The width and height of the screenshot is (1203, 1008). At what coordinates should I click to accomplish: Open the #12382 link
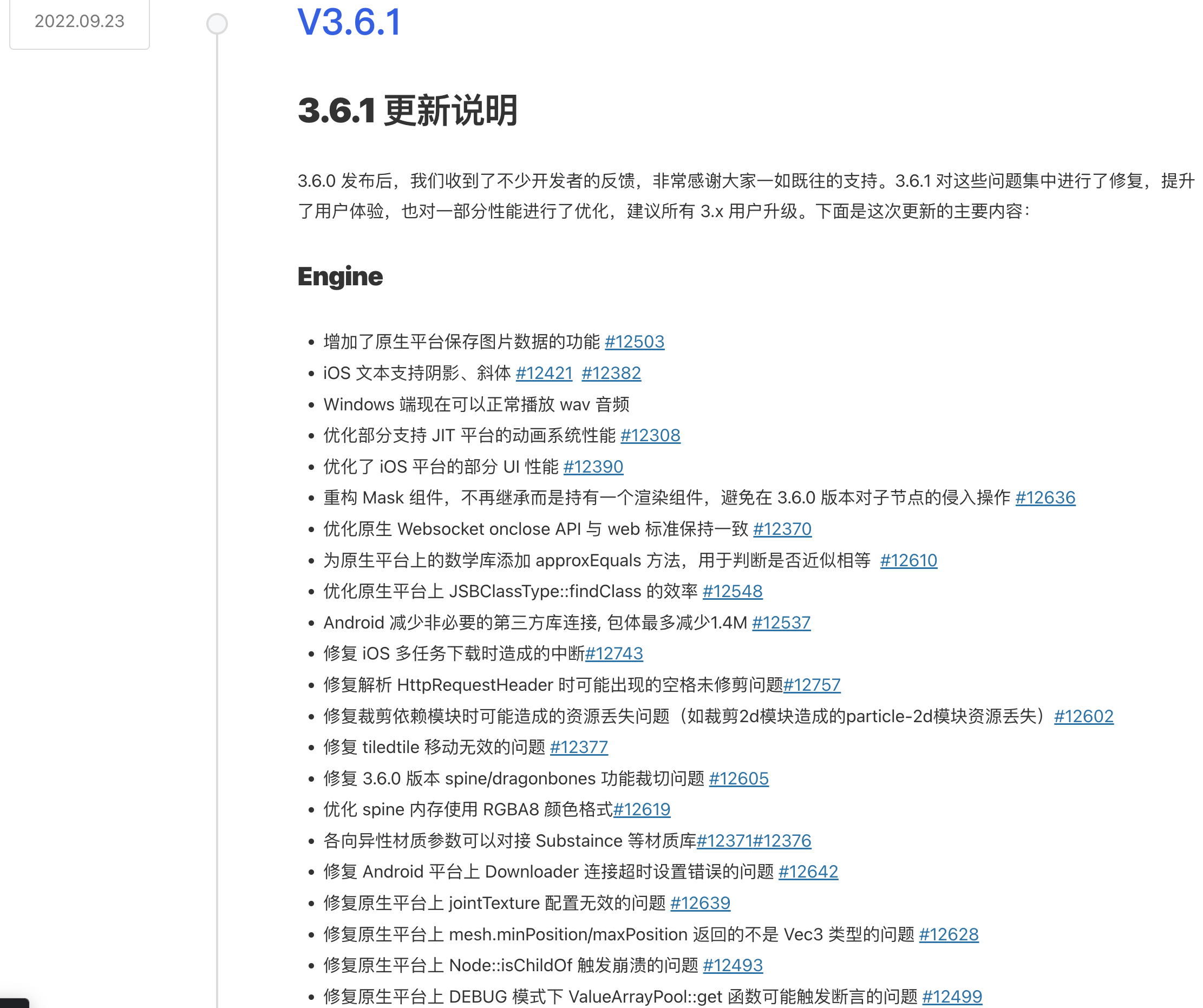coord(611,374)
